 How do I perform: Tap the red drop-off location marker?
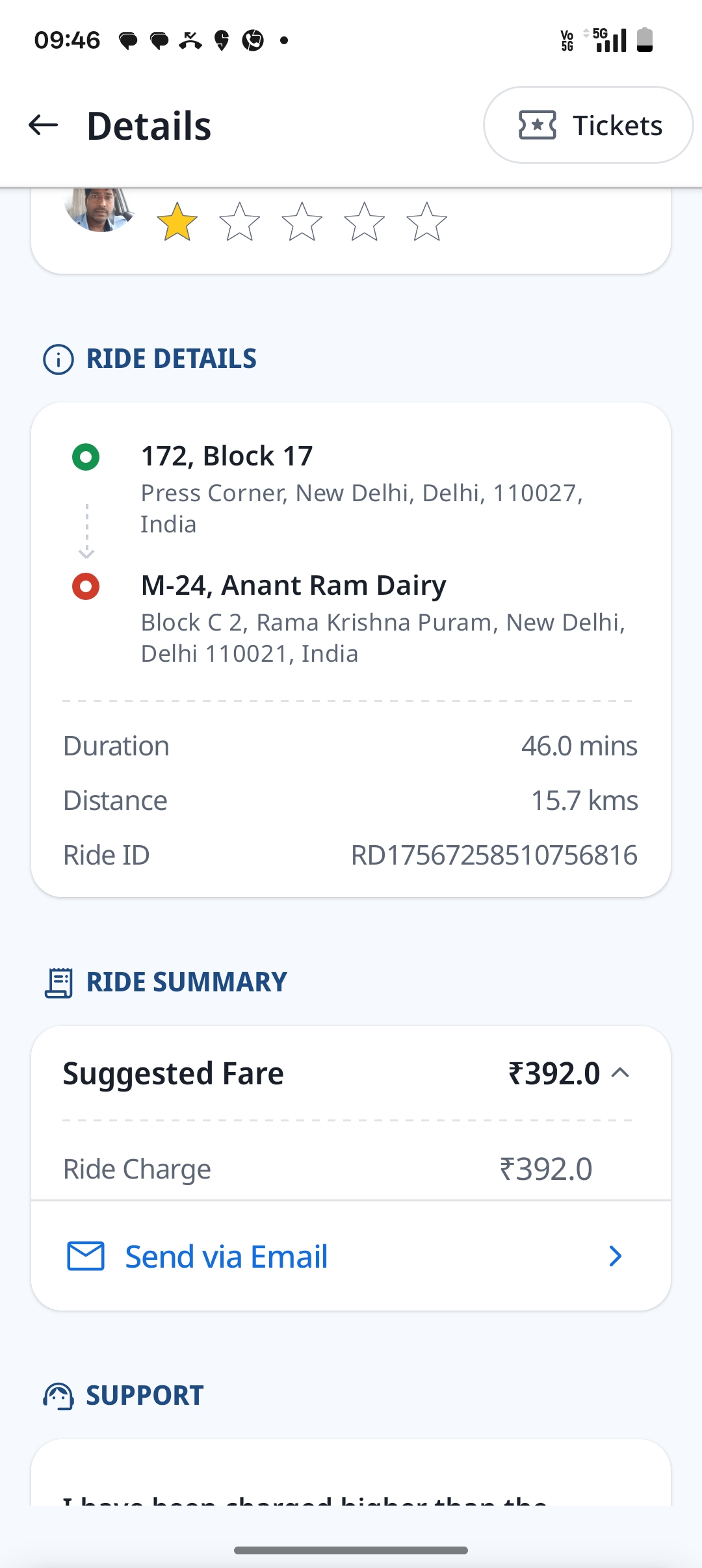(86, 586)
